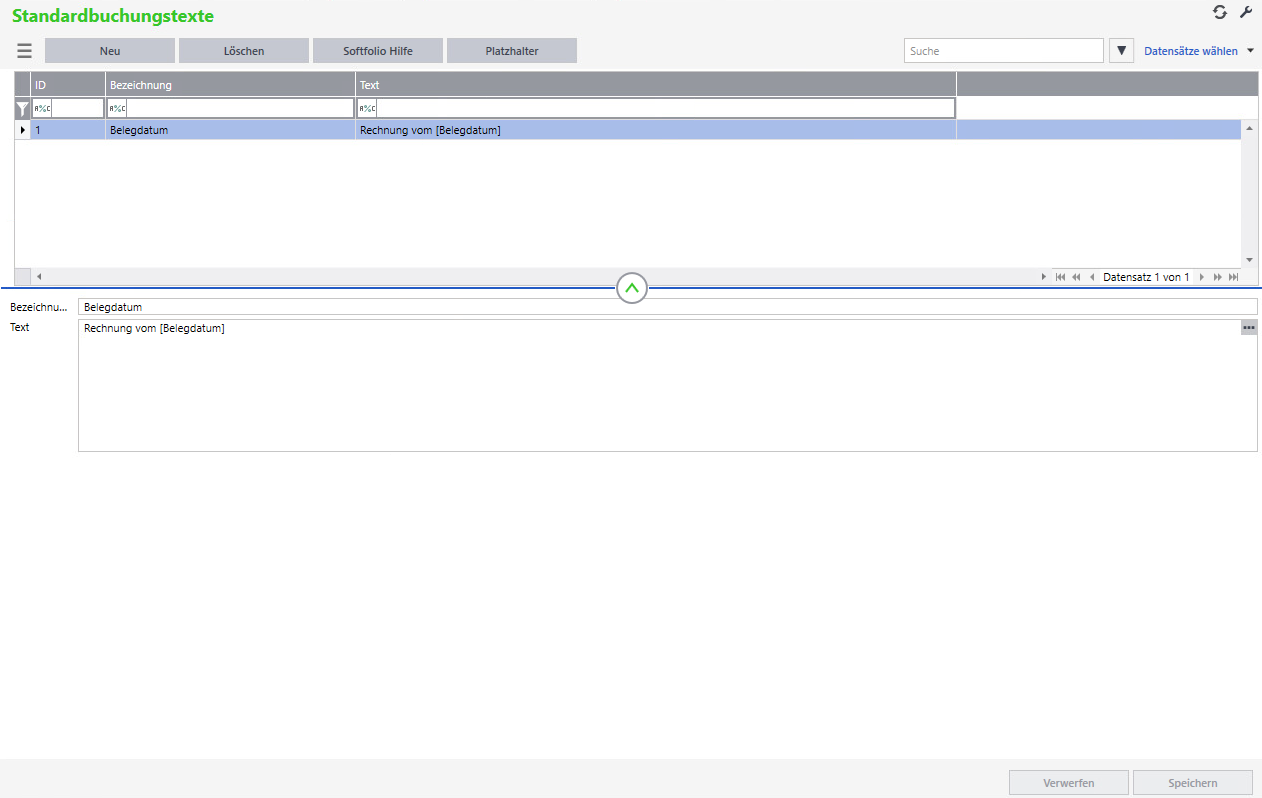The height and width of the screenshot is (798, 1262).
Task: Click the Text column filter operator icon
Action: point(367,108)
